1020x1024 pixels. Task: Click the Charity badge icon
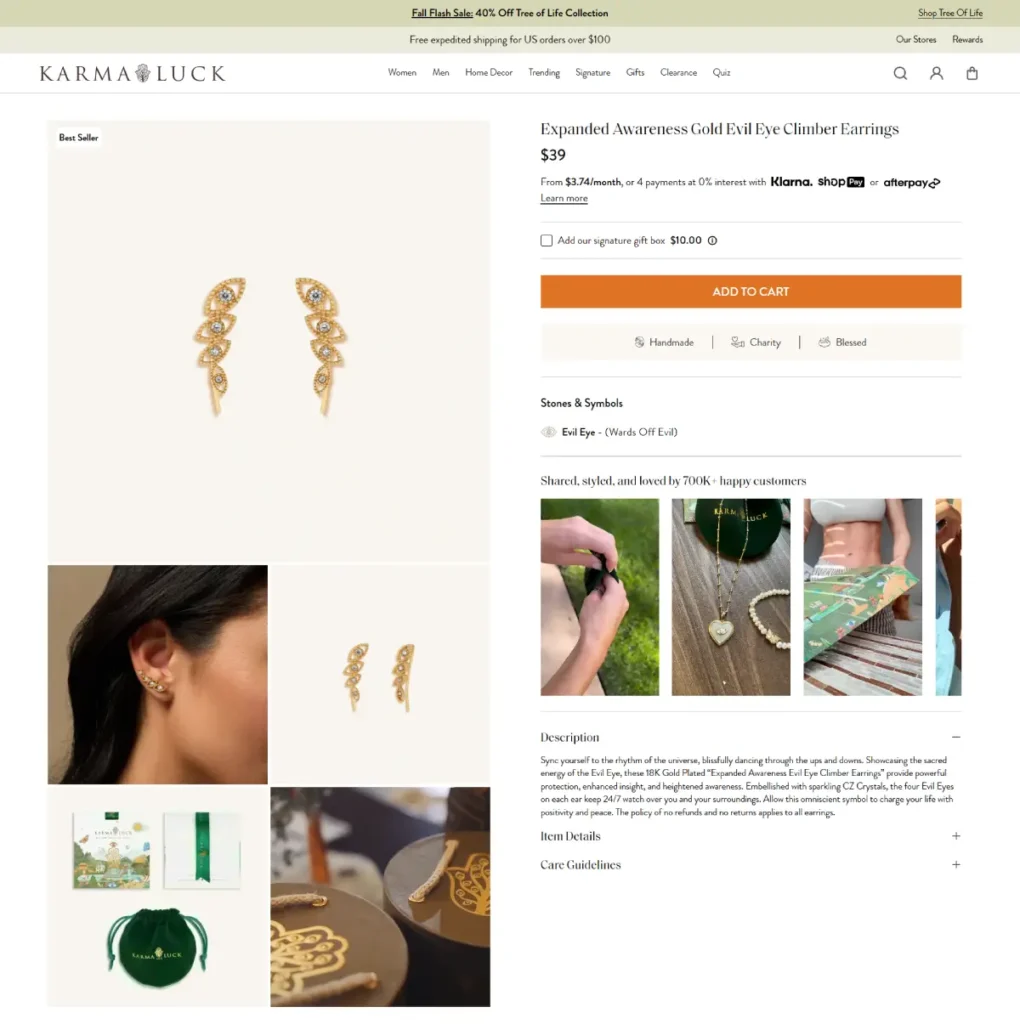point(737,342)
